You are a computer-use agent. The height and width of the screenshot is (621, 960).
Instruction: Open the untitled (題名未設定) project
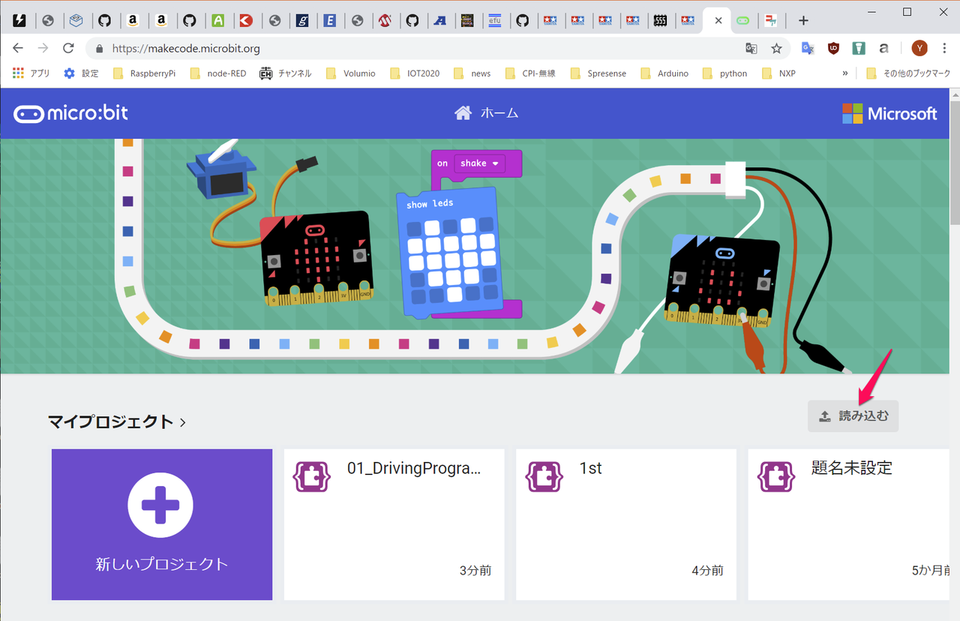(850, 524)
